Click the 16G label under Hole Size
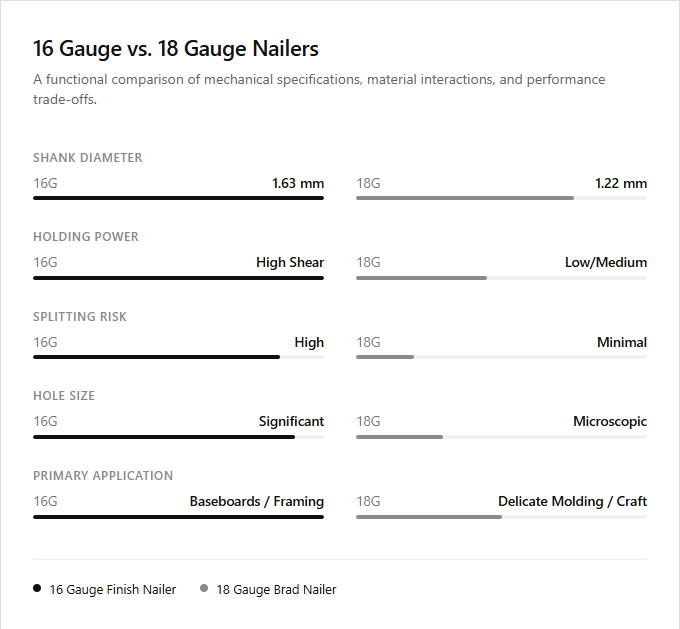The height and width of the screenshot is (629, 680). [45, 421]
